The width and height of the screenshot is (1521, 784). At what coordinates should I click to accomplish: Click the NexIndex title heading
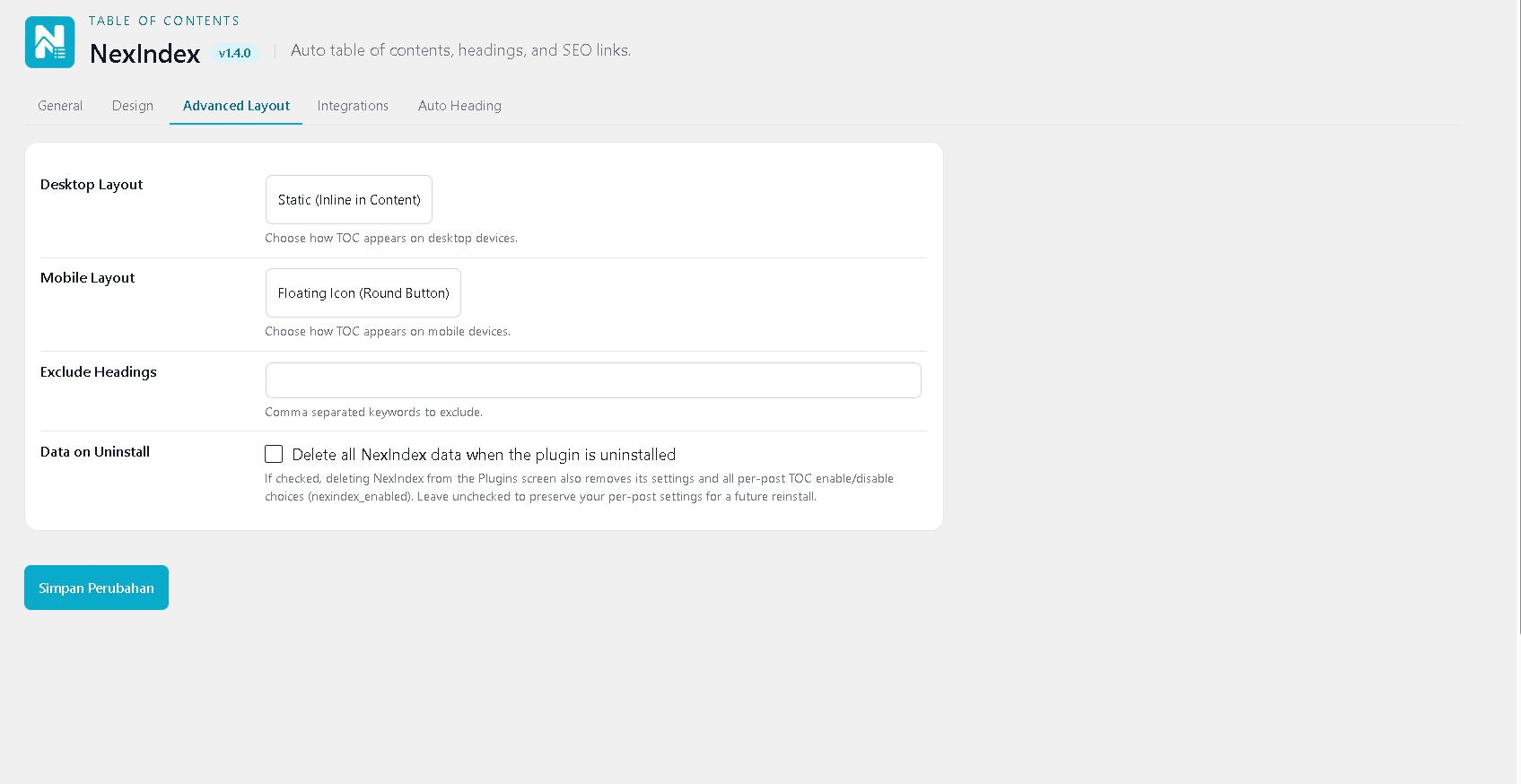point(144,53)
